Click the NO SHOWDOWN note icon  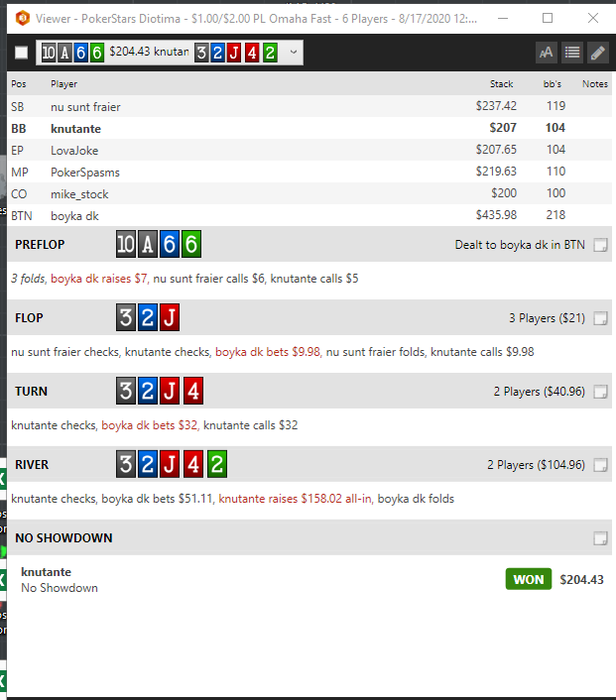click(x=600, y=538)
